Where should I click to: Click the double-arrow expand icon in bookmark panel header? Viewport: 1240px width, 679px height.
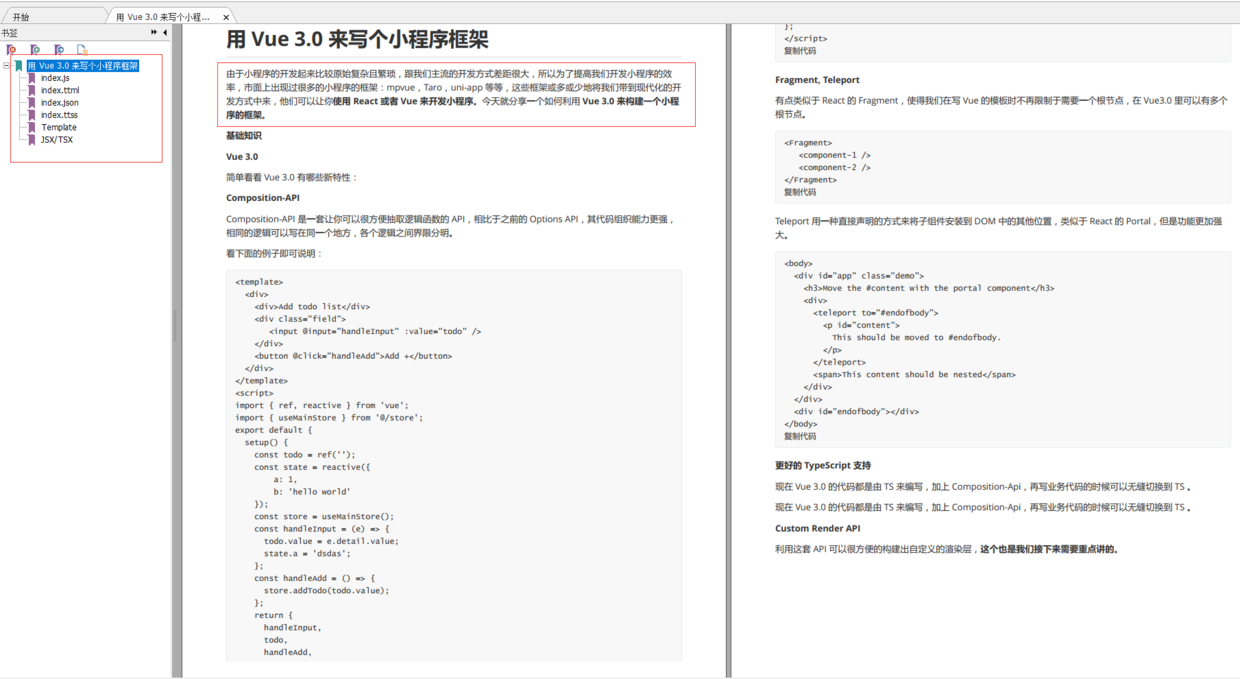click(x=154, y=32)
